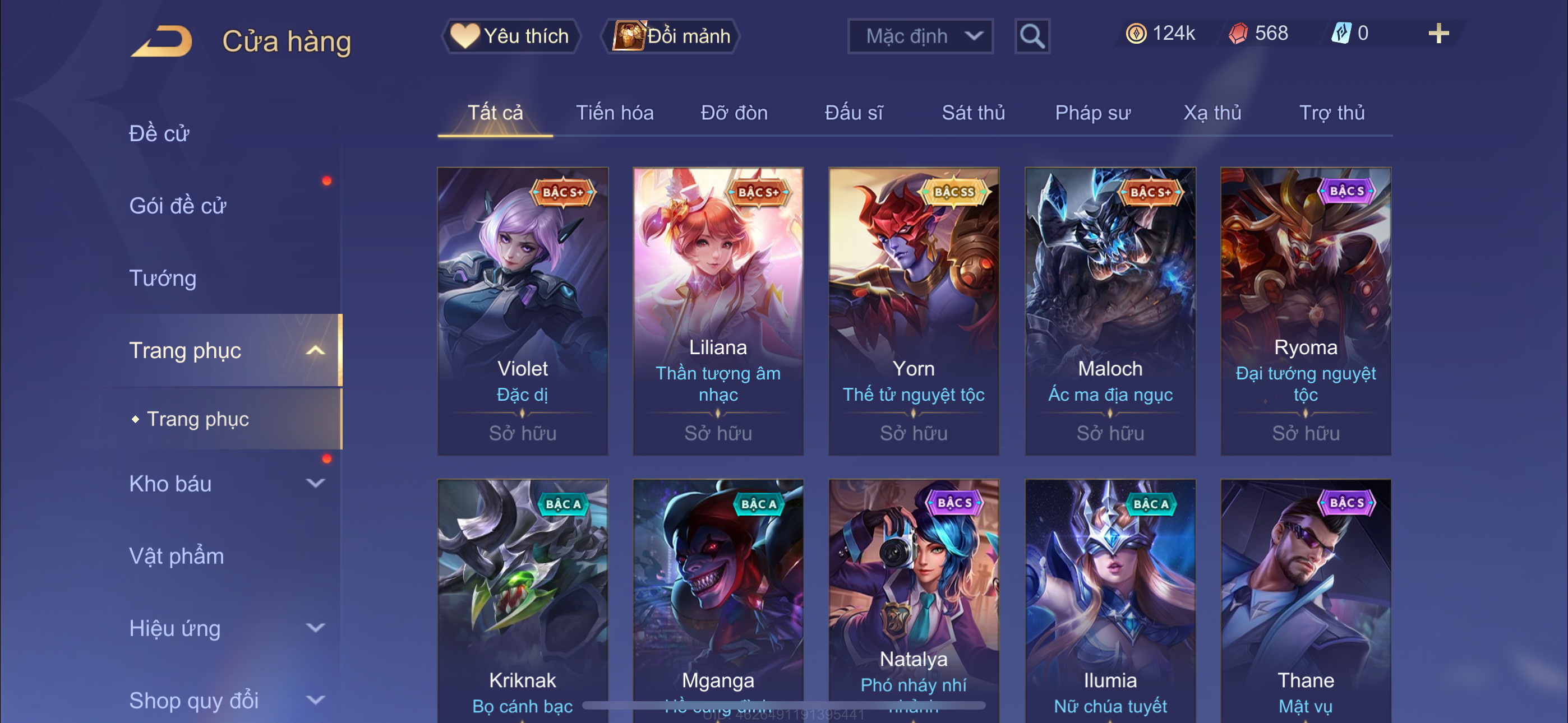The width and height of the screenshot is (1568, 723).
Task: Open the search magnifier icon
Action: point(1032,36)
